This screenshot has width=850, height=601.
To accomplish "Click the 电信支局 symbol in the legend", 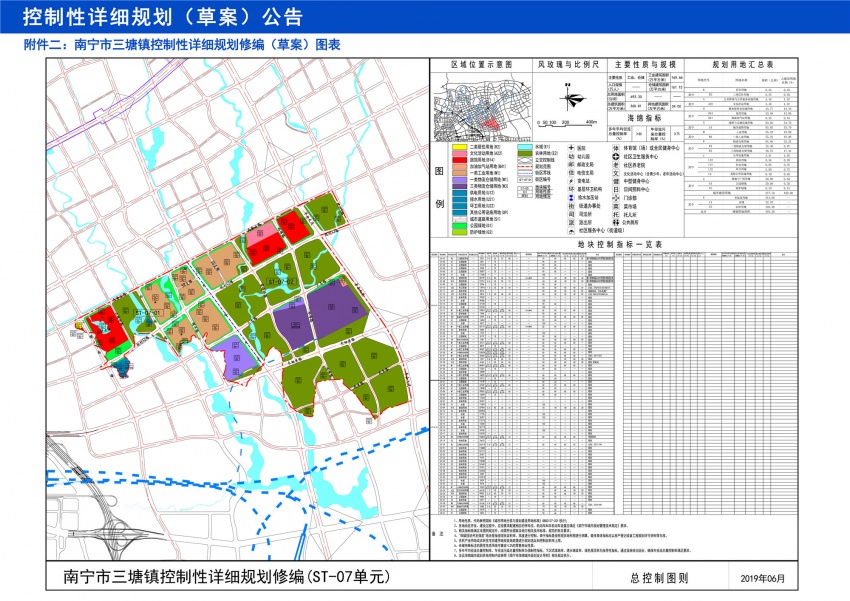I will 571,173.
